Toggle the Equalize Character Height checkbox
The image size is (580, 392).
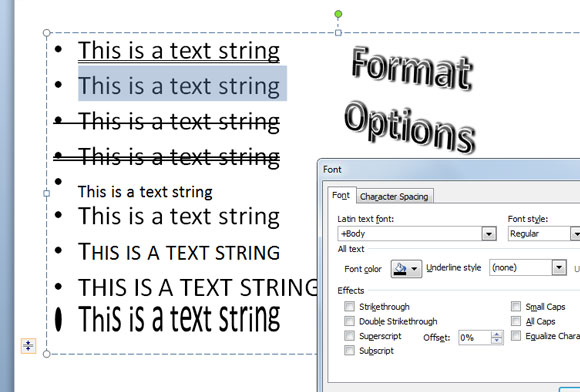click(x=516, y=335)
